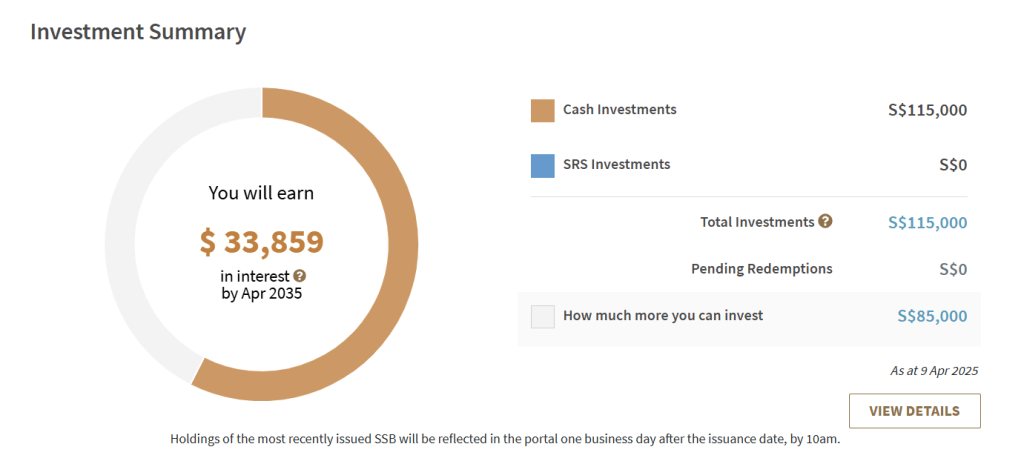Viewport: 1024px width, 461px height.
Task: Click the Investment Summary heading
Action: 138,32
